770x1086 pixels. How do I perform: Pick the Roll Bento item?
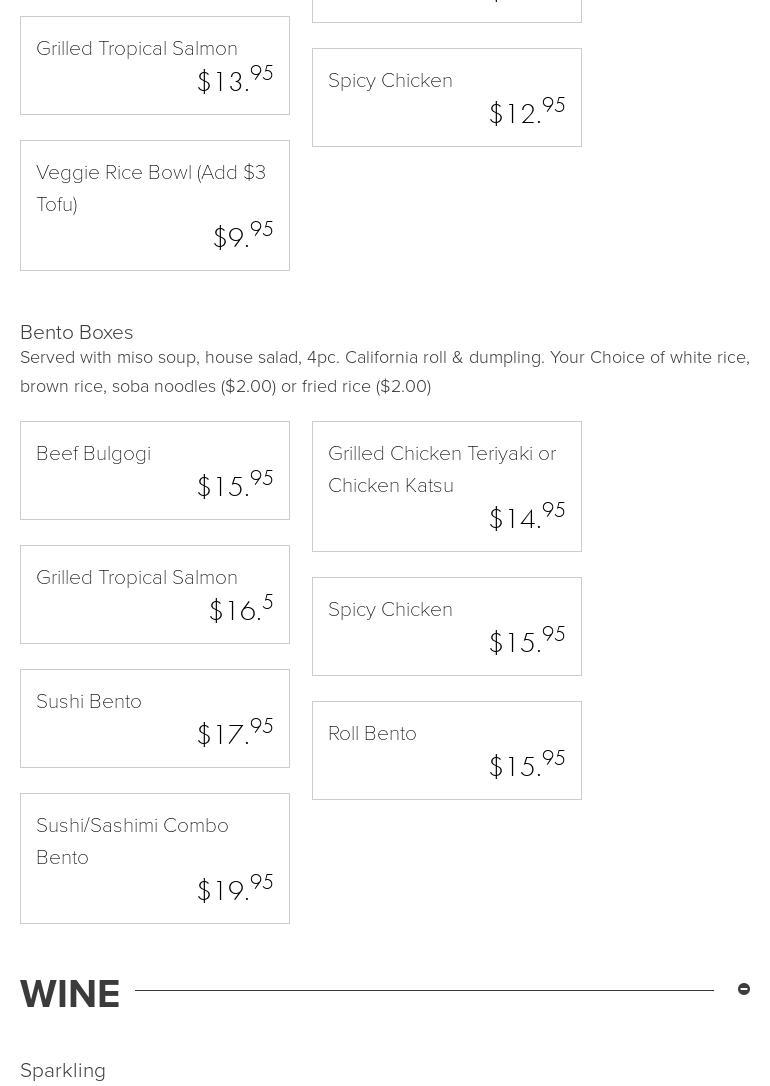pyautogui.click(x=446, y=750)
